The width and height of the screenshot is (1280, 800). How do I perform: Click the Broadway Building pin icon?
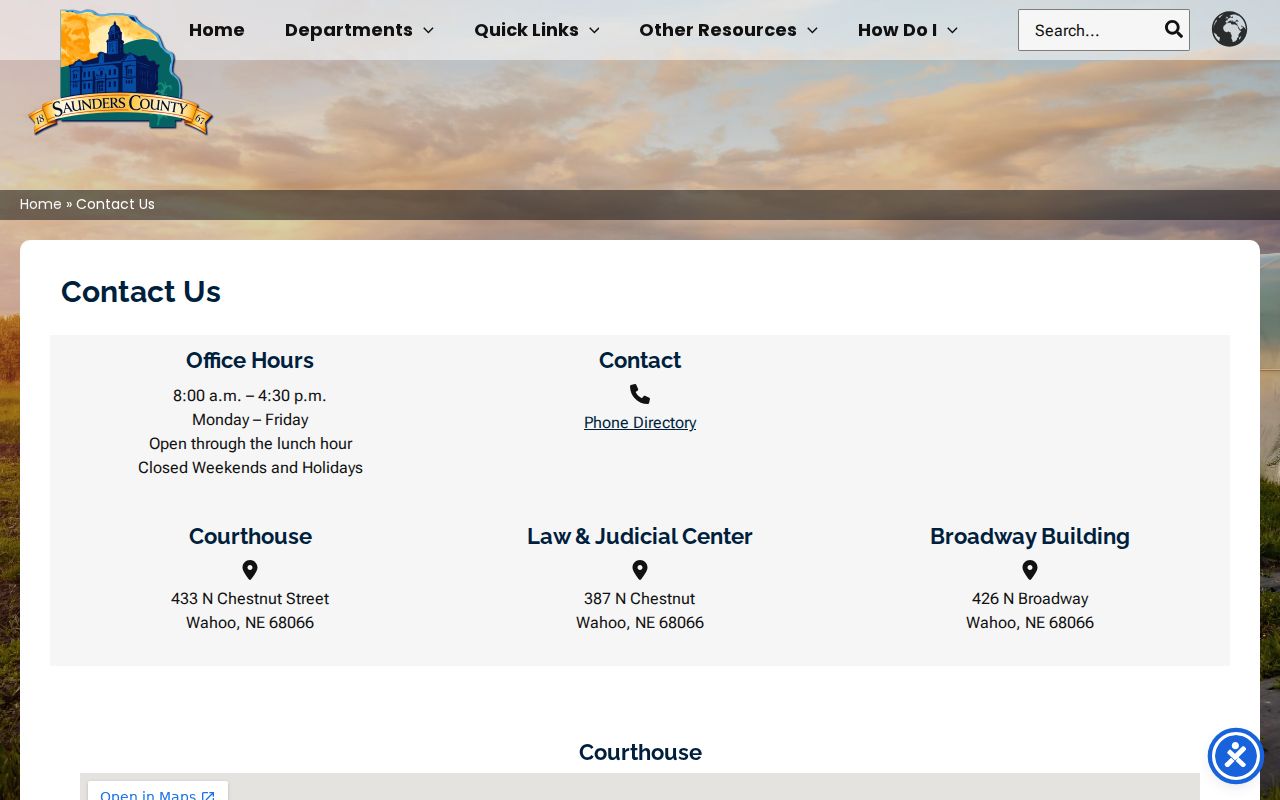tap(1030, 570)
